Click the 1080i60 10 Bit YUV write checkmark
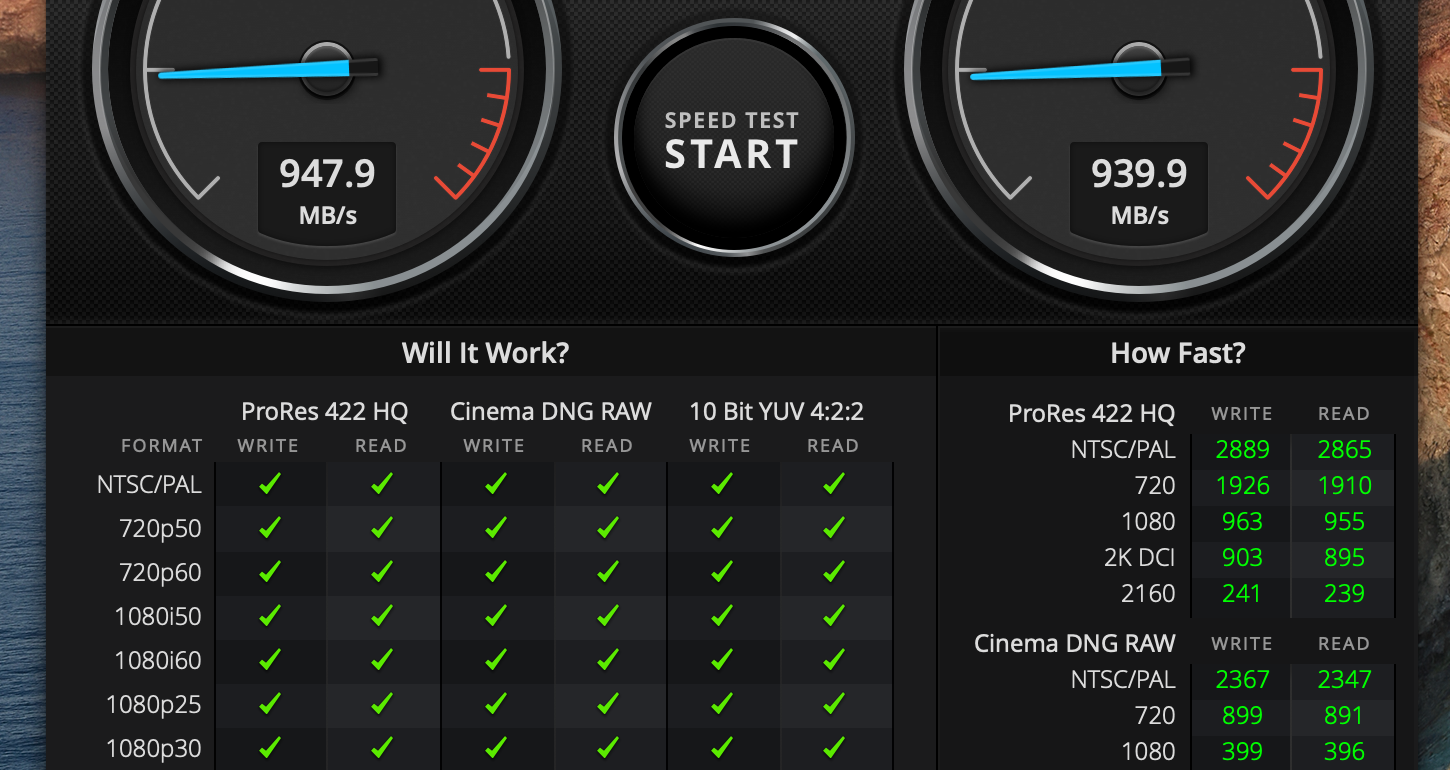 [721, 661]
